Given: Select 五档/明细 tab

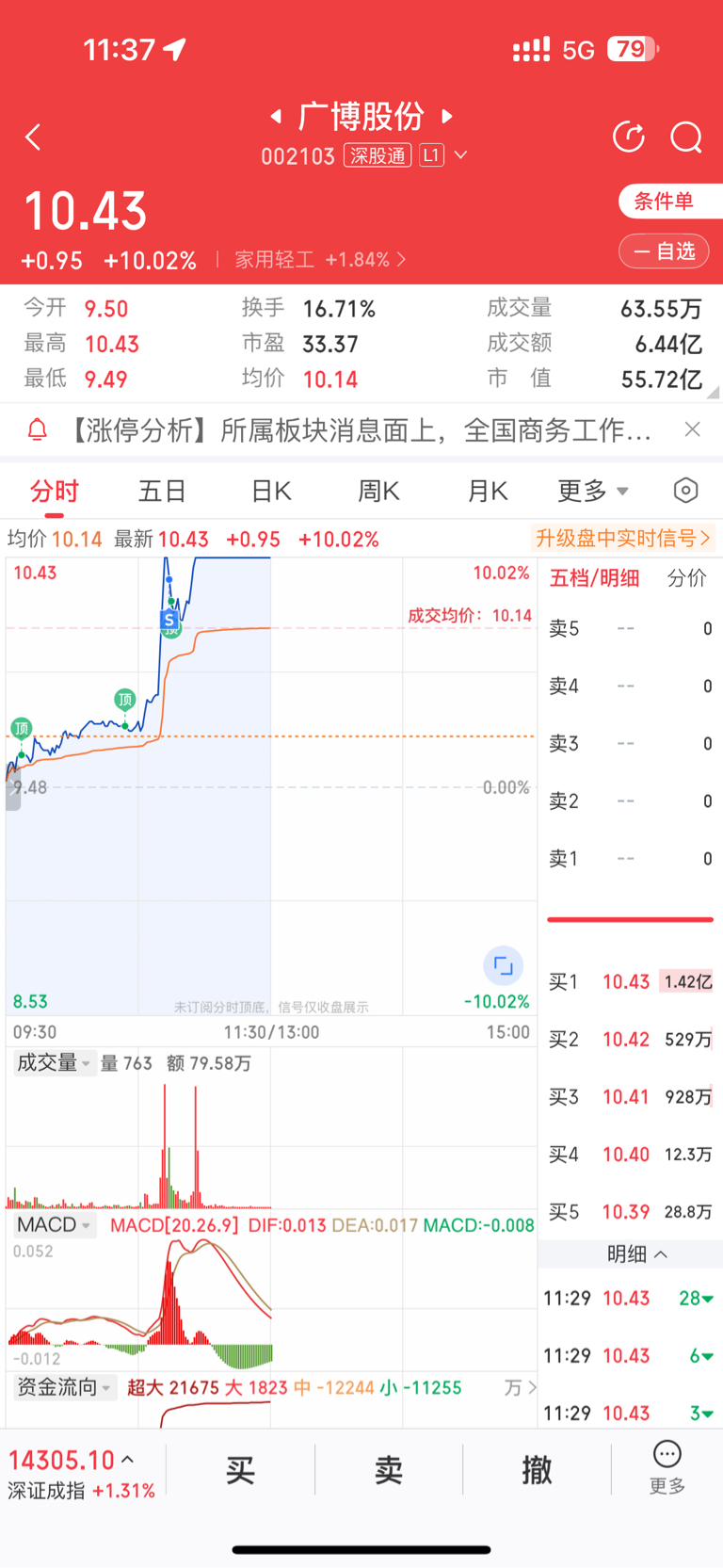Looking at the screenshot, I should point(594,578).
